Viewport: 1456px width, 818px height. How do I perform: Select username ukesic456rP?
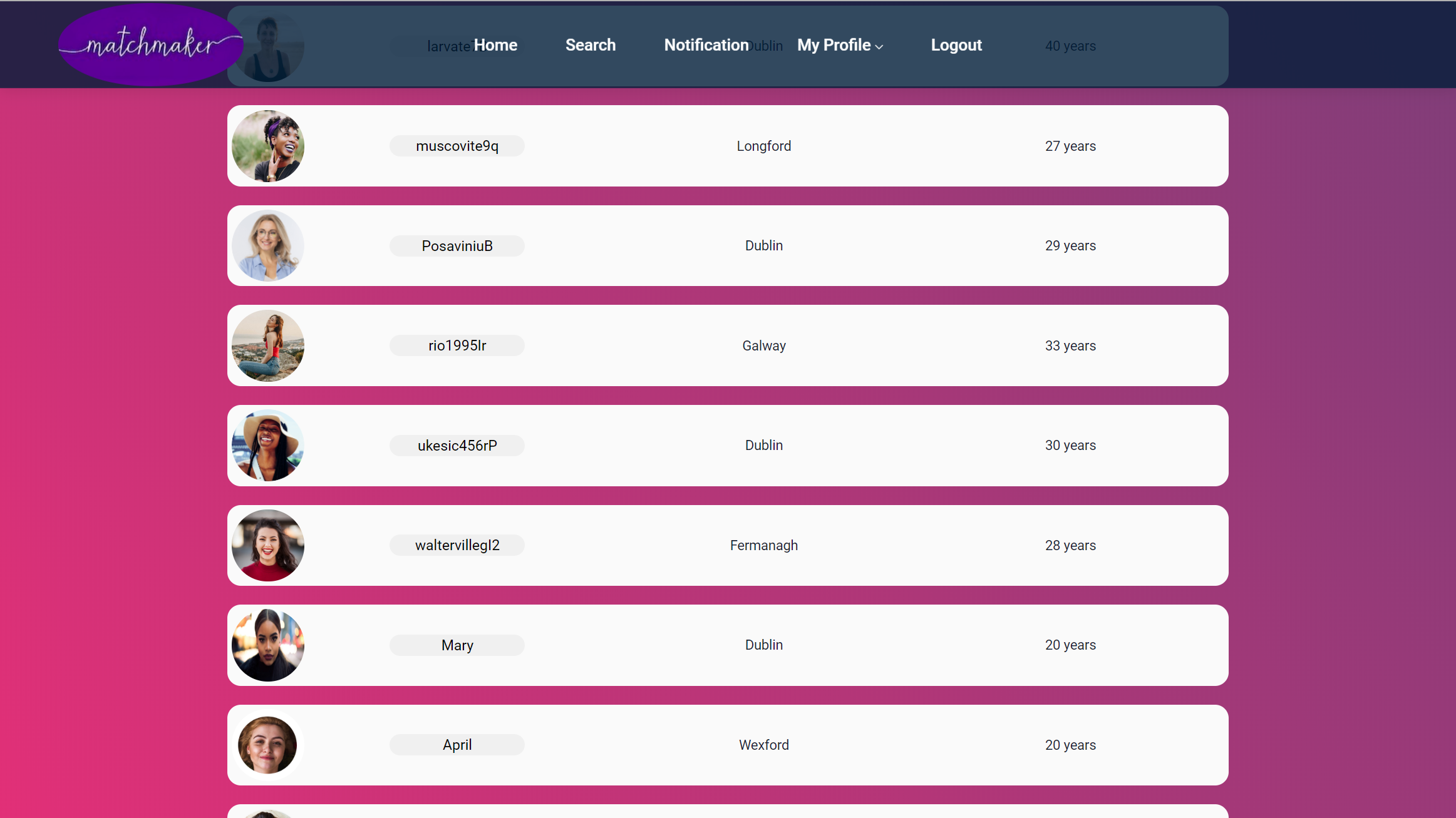[457, 446]
